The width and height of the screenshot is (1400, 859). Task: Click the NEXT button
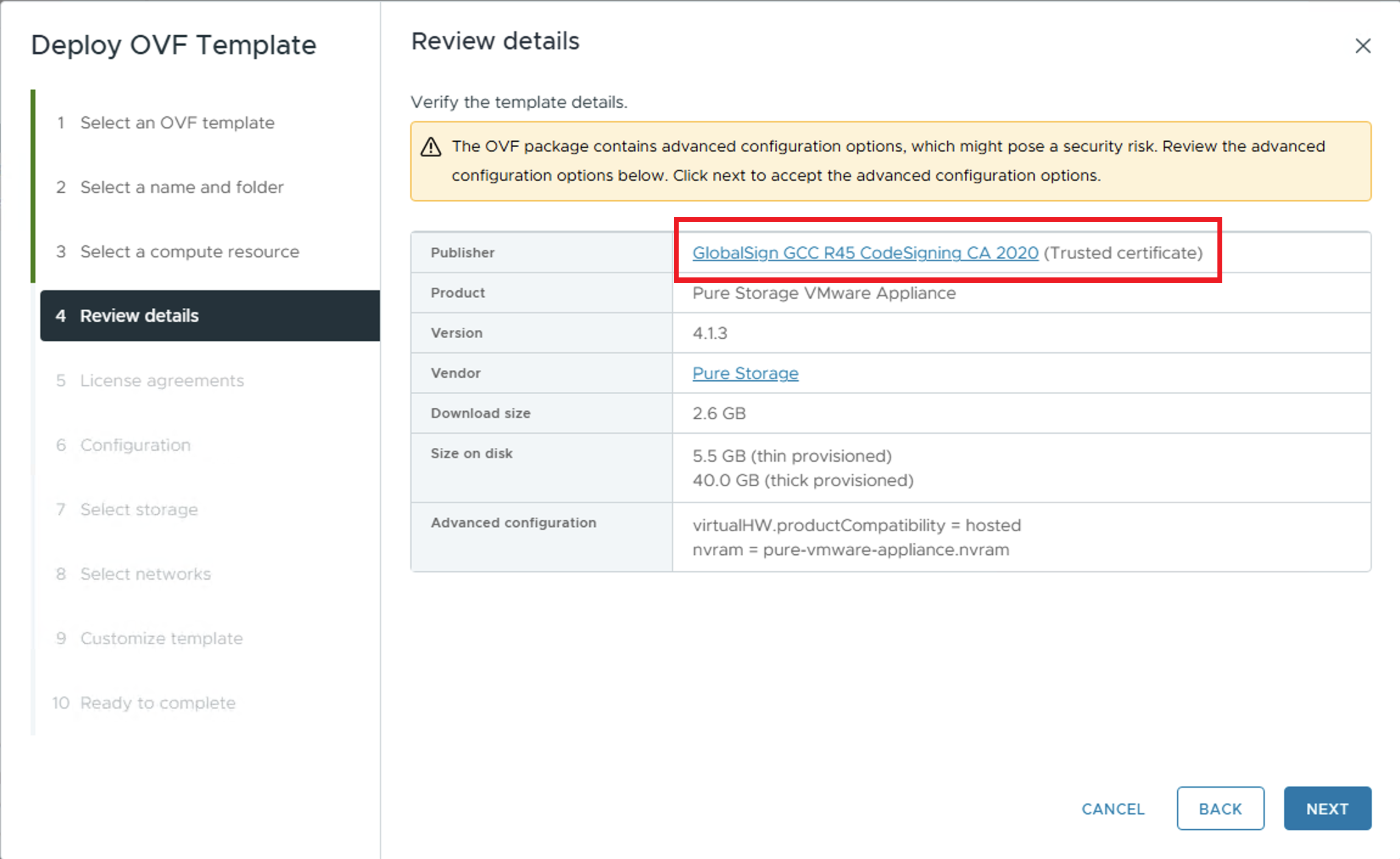tap(1327, 809)
